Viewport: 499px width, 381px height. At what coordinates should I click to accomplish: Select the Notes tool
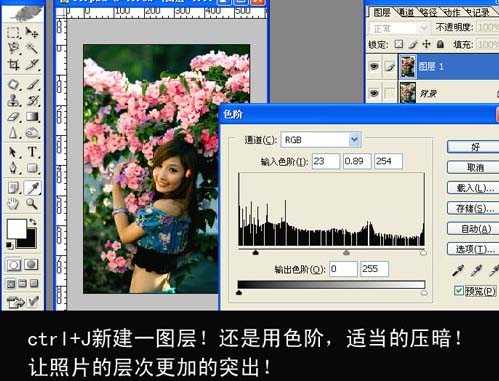point(14,188)
